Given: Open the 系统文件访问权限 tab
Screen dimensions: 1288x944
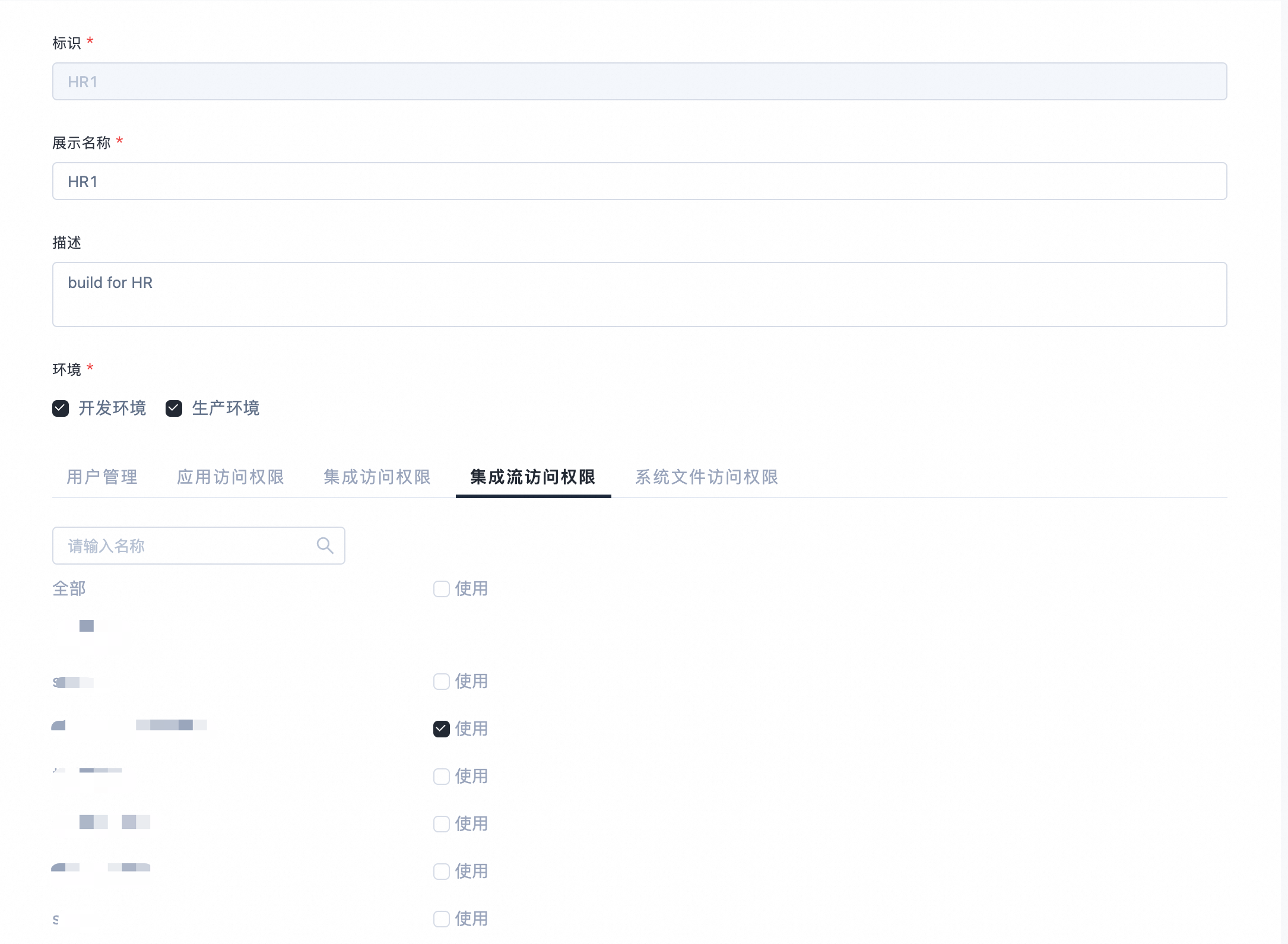Looking at the screenshot, I should (x=706, y=477).
